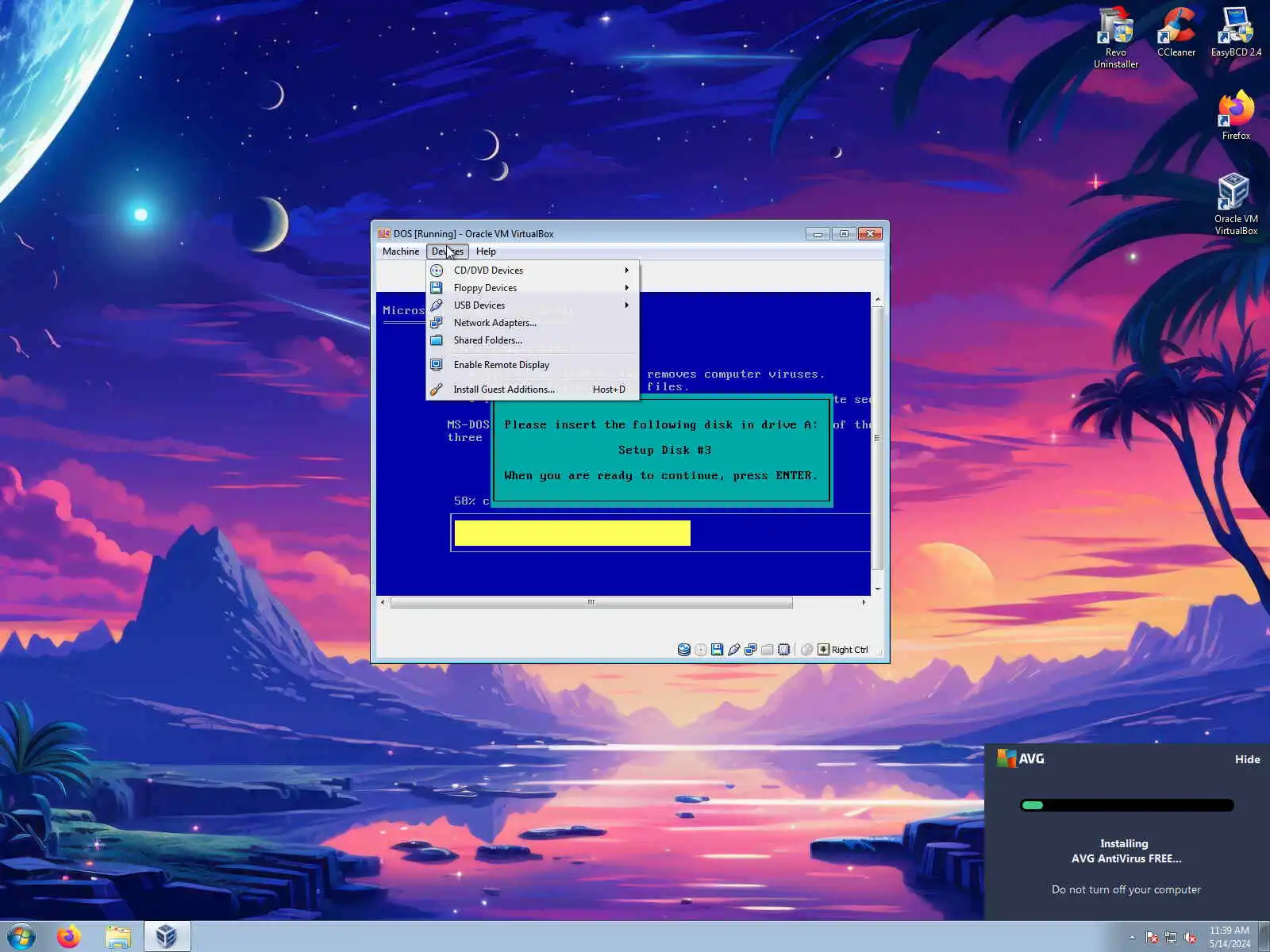Hide the AVG installer notification
The width and height of the screenshot is (1270, 952).
click(x=1247, y=759)
